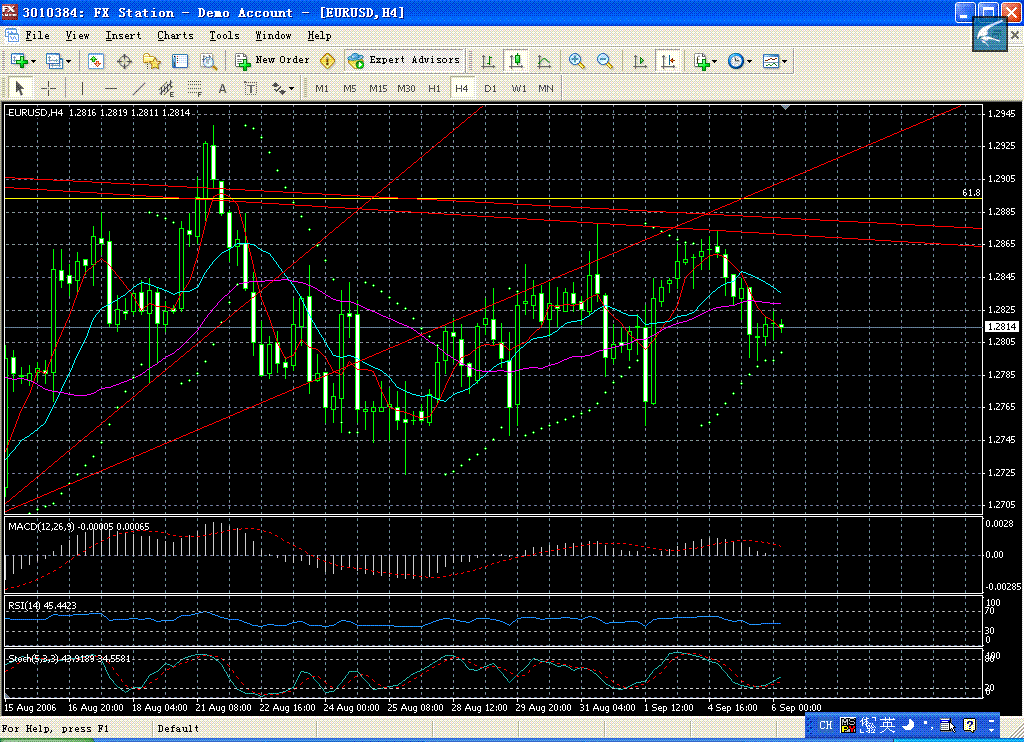Viewport: 1024px width, 742px height.
Task: Select the Crosshair tool
Action: pyautogui.click(x=48, y=88)
